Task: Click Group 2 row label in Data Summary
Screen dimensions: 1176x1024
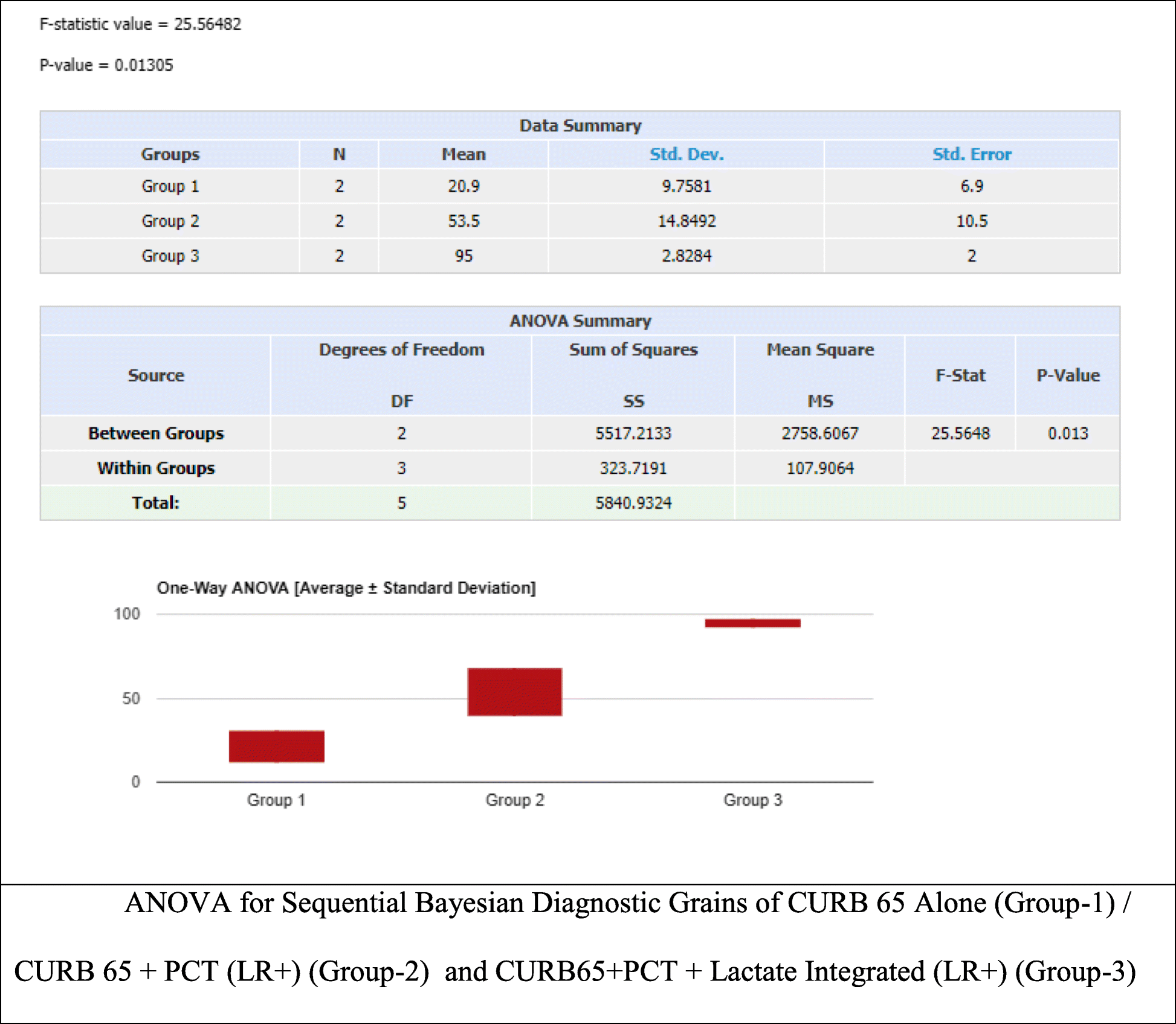Action: click(x=170, y=221)
